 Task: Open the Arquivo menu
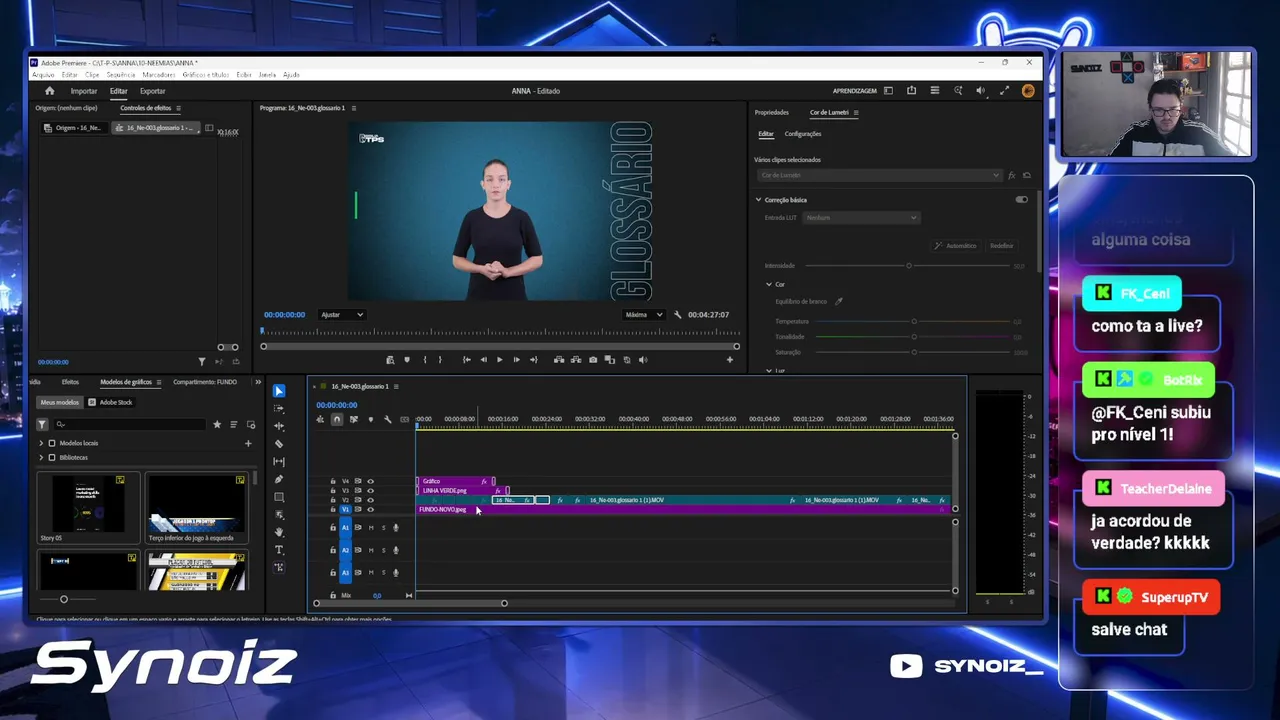tap(43, 75)
